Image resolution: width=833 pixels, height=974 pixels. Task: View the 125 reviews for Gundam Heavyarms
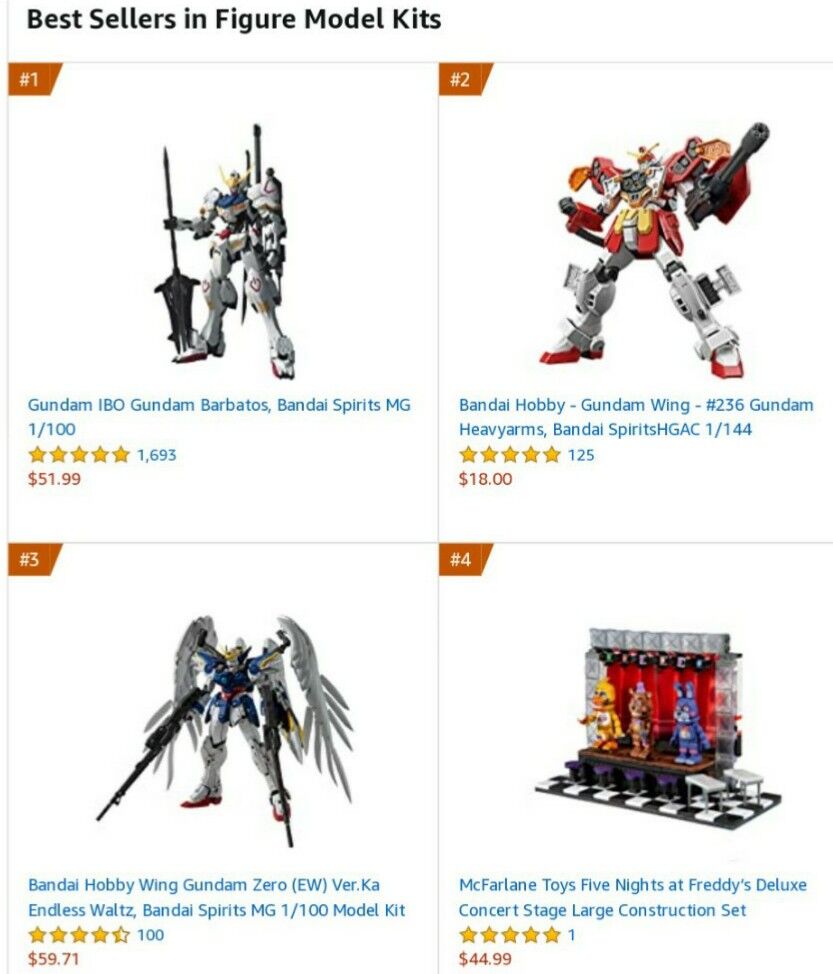click(581, 455)
